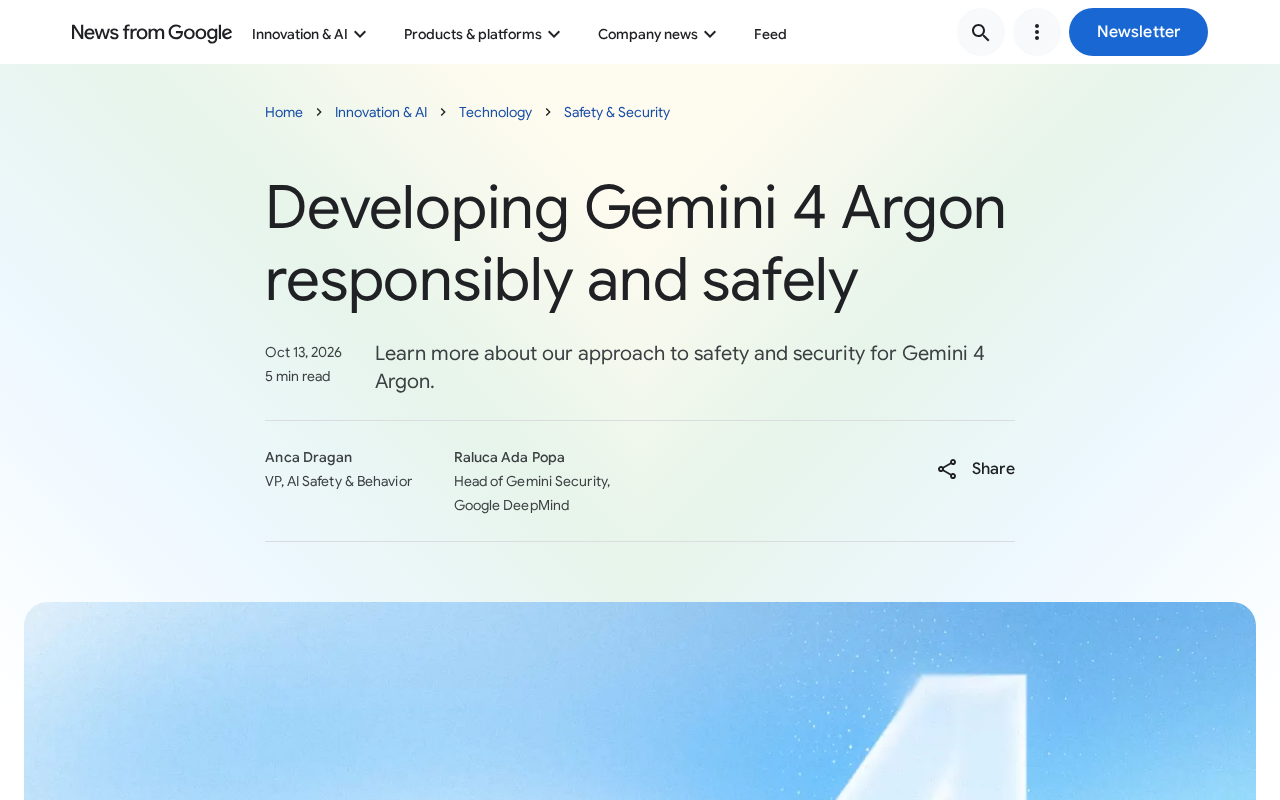Image resolution: width=1280 pixels, height=800 pixels.
Task: Expand the Innovation & AI menu
Action: tap(309, 34)
